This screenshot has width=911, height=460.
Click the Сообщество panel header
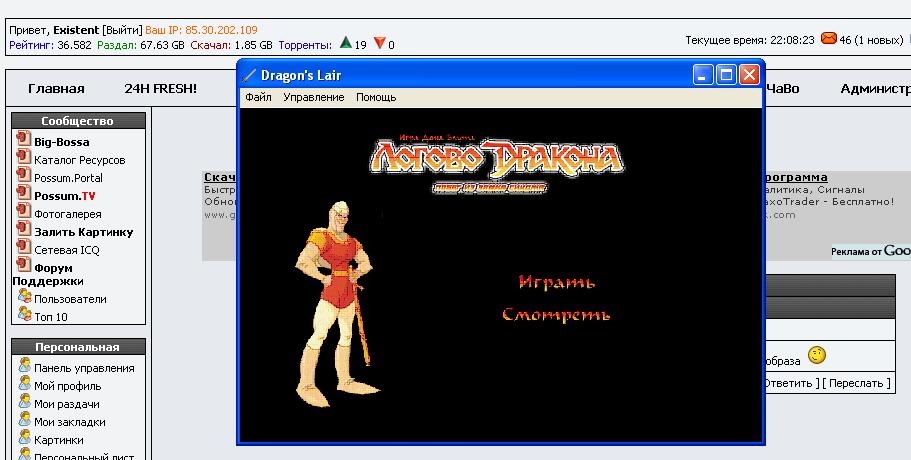tap(78, 121)
